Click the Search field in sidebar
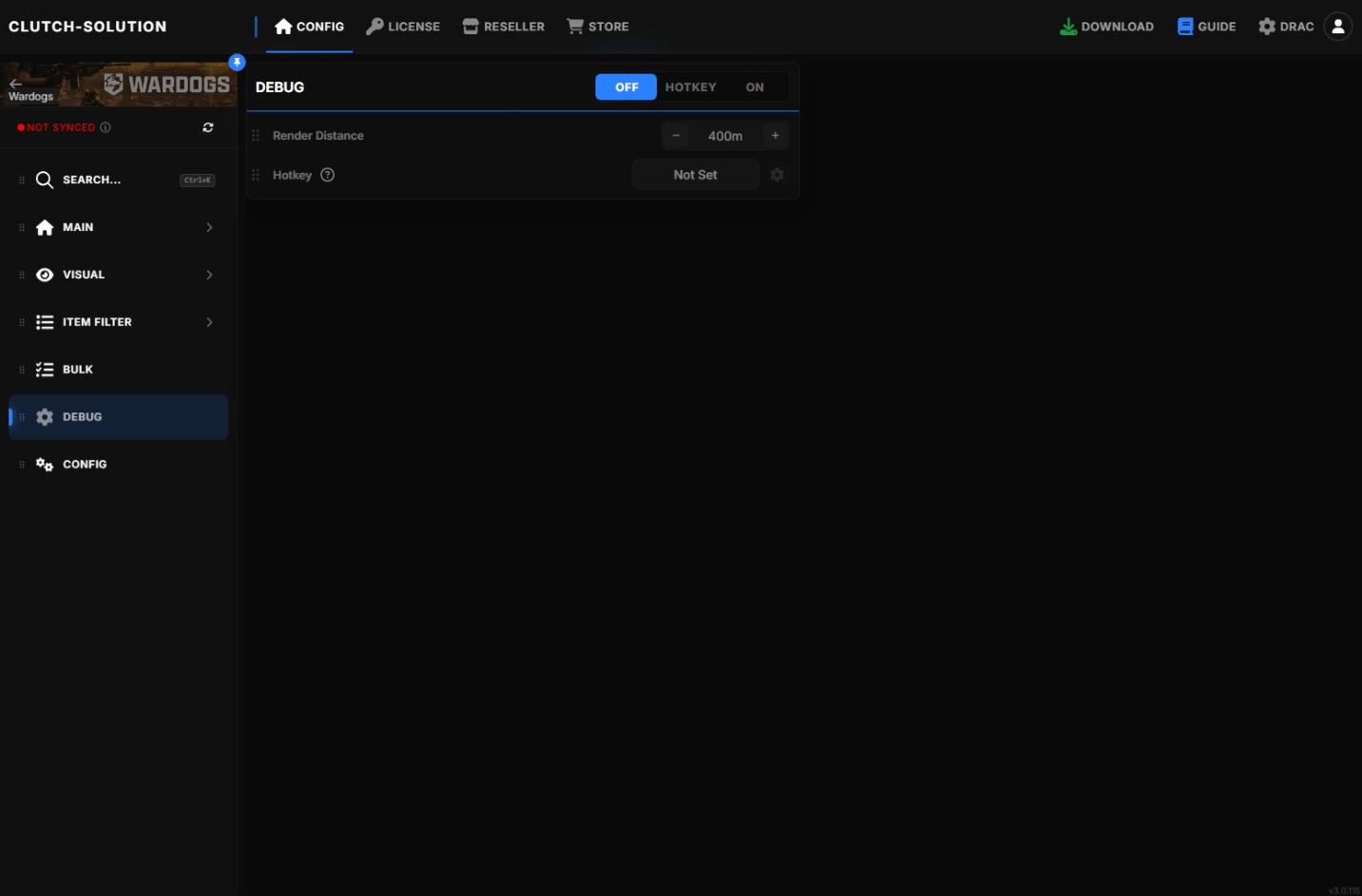The width and height of the screenshot is (1362, 896). tap(118, 180)
